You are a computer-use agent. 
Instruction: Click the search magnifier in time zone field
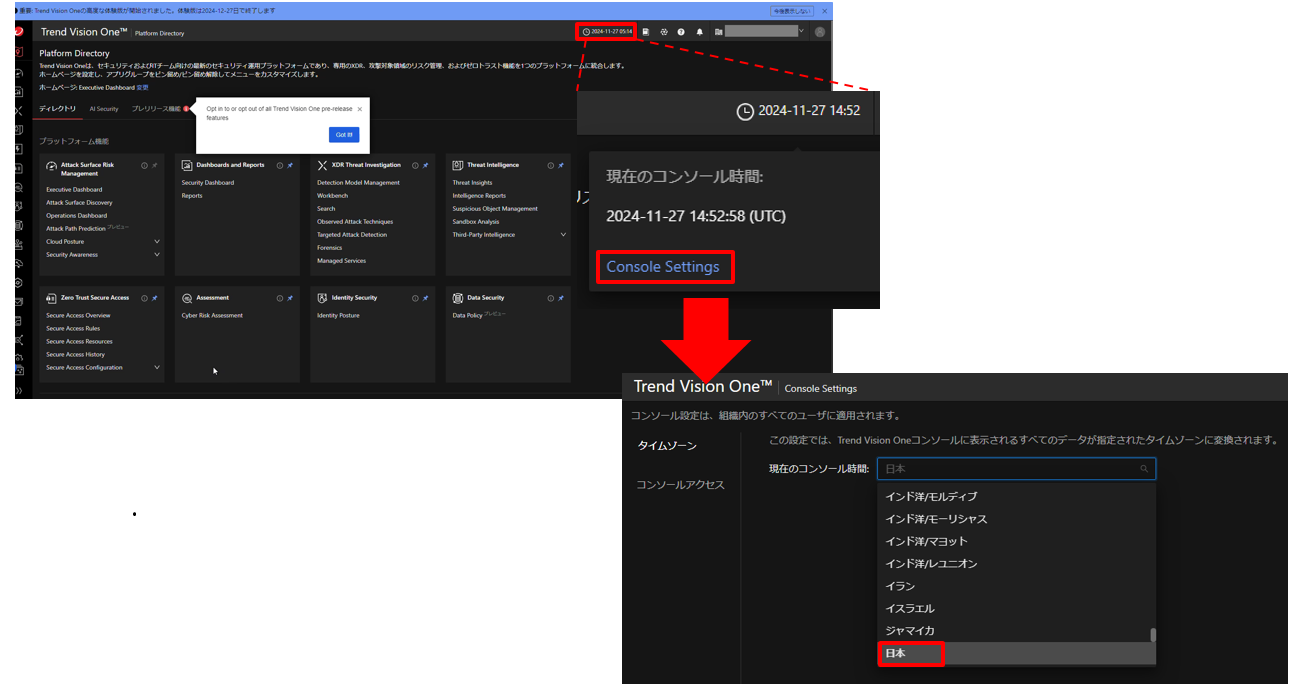(x=1144, y=468)
